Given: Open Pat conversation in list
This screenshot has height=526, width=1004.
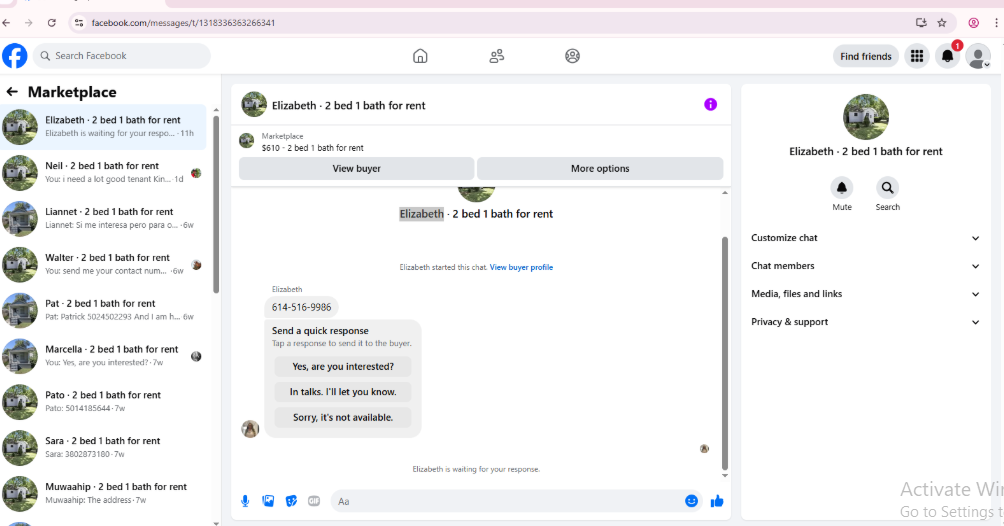Looking at the screenshot, I should point(104,310).
